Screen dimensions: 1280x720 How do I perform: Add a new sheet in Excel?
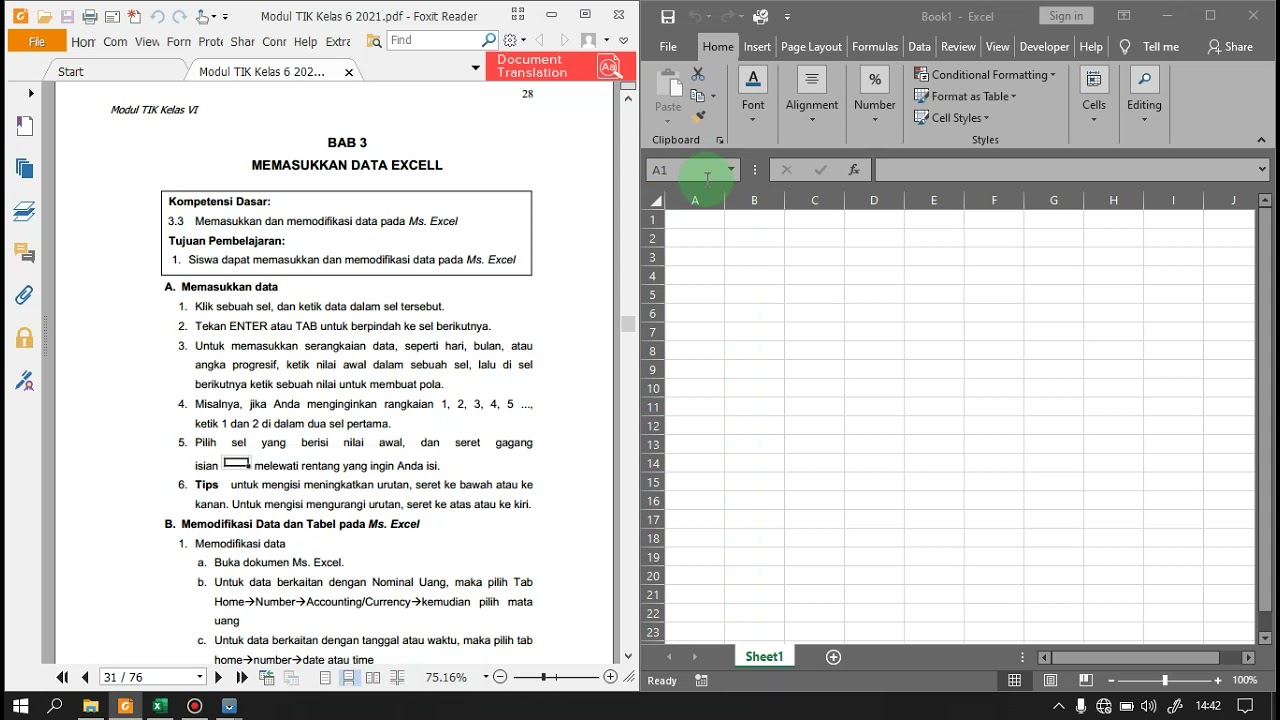833,657
